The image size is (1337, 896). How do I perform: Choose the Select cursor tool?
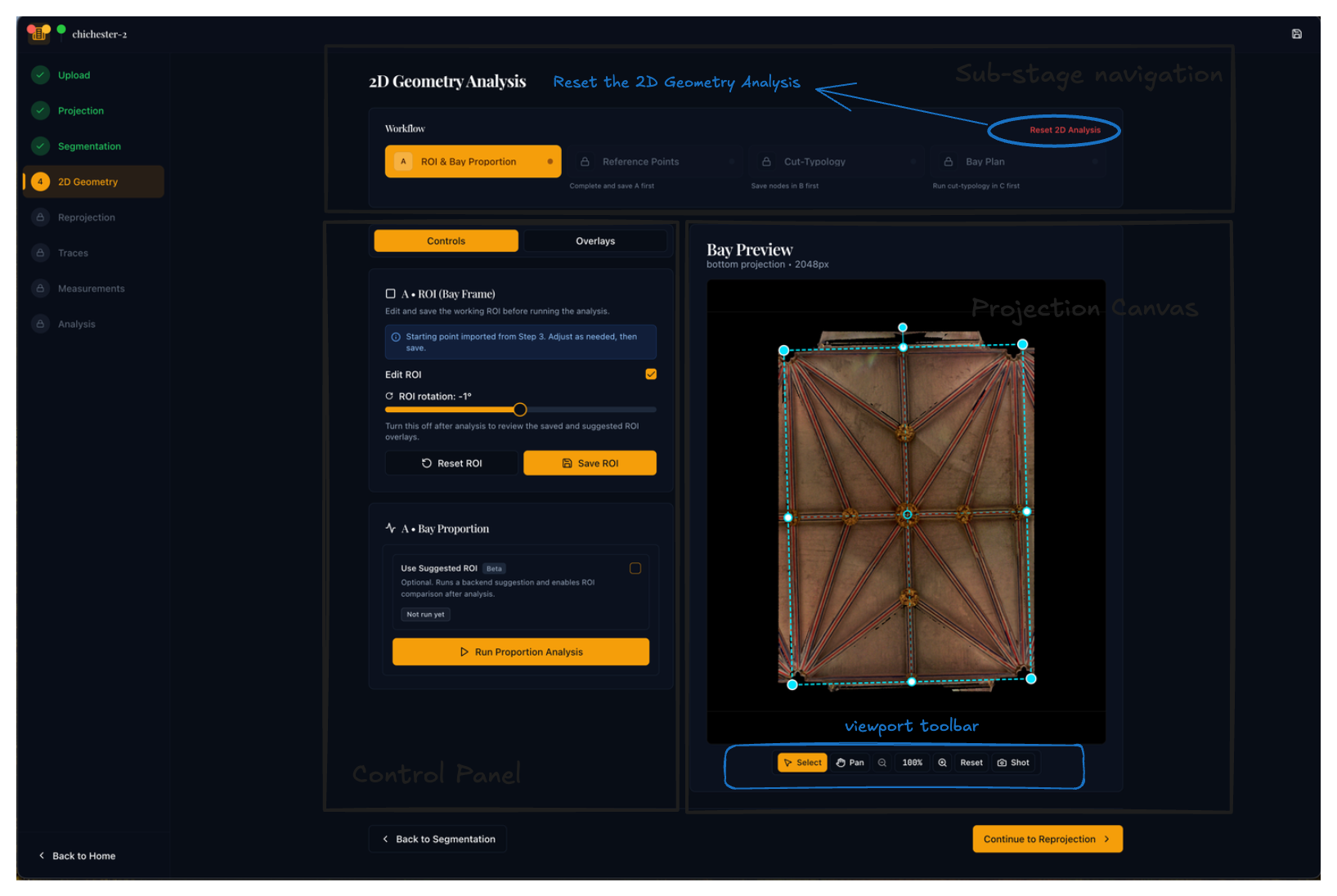(x=802, y=763)
